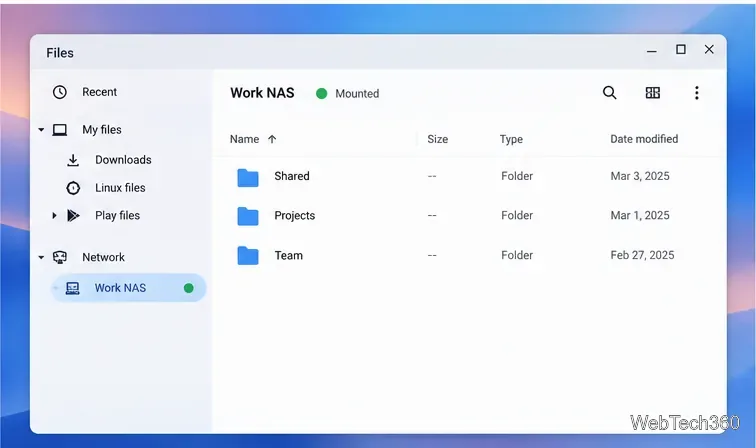Collapse the Network tree

coord(41,258)
